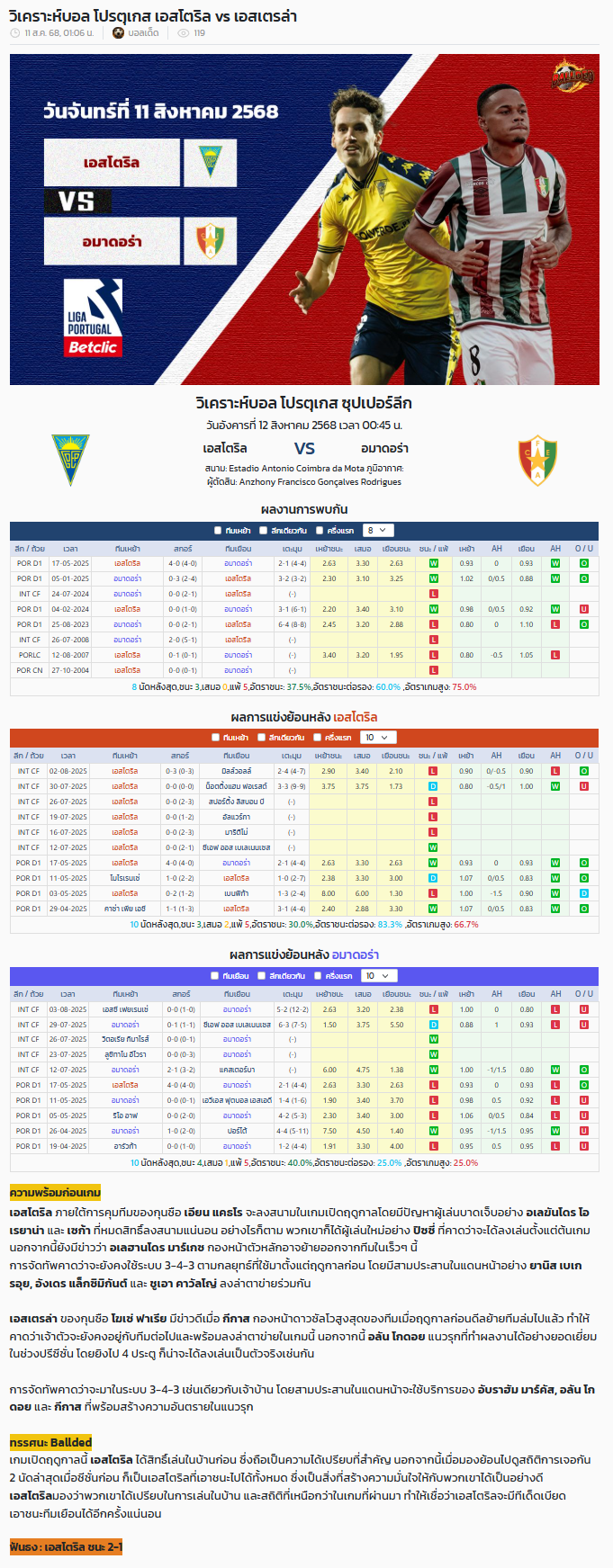Click the O badge in 02-08-2025 row
613x1568 pixels.
point(584,771)
